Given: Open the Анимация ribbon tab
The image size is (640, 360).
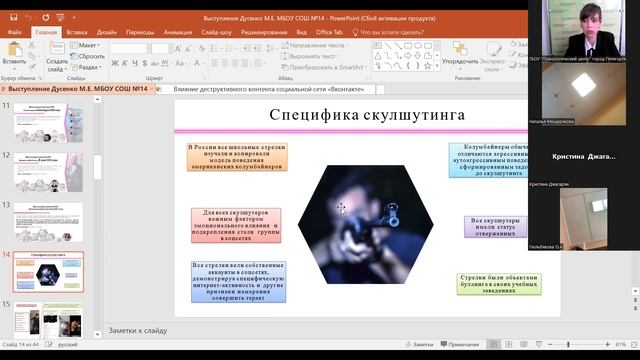Looking at the screenshot, I should click(x=178, y=32).
